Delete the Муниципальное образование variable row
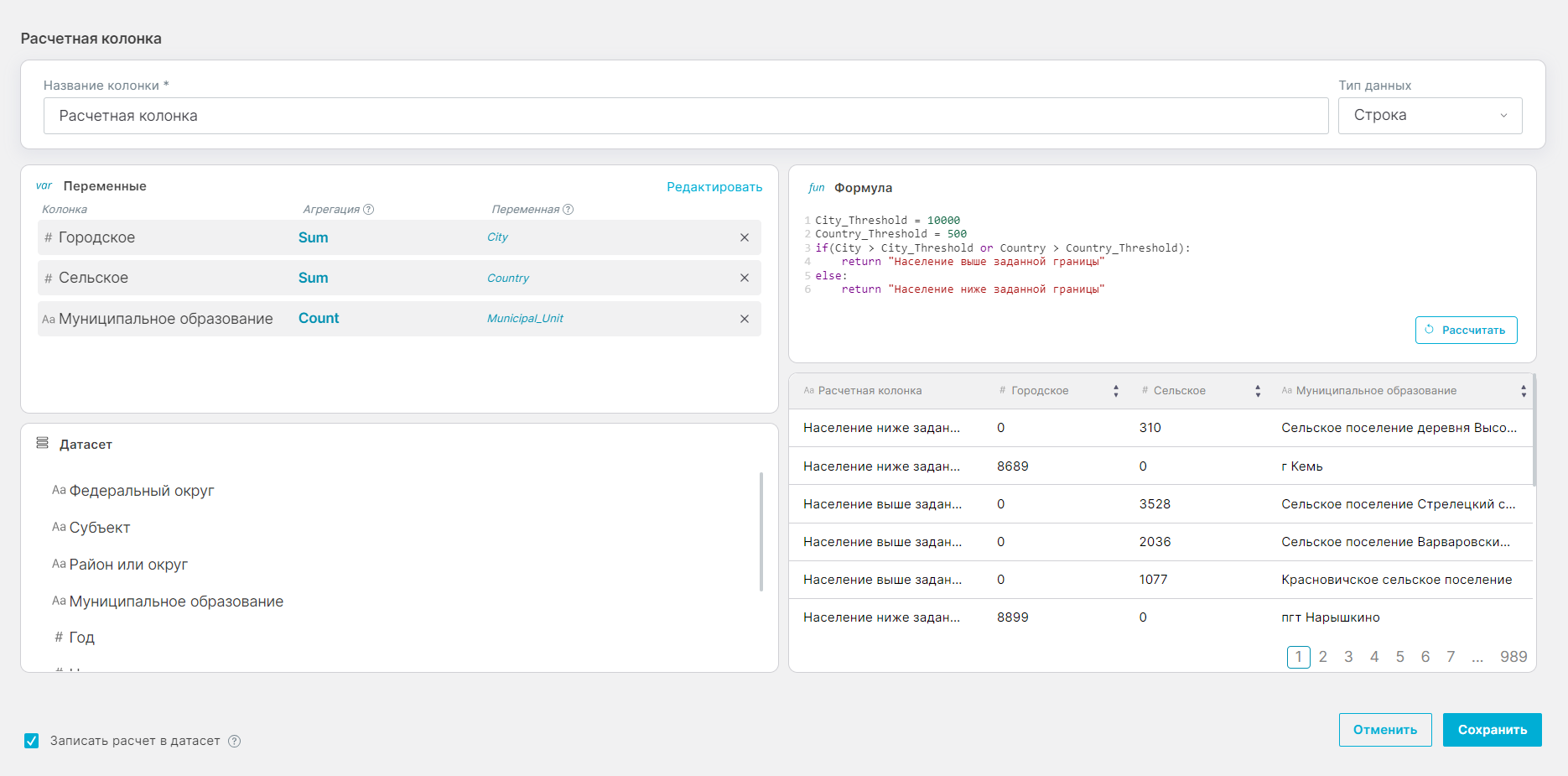1568x776 pixels. tap(744, 319)
